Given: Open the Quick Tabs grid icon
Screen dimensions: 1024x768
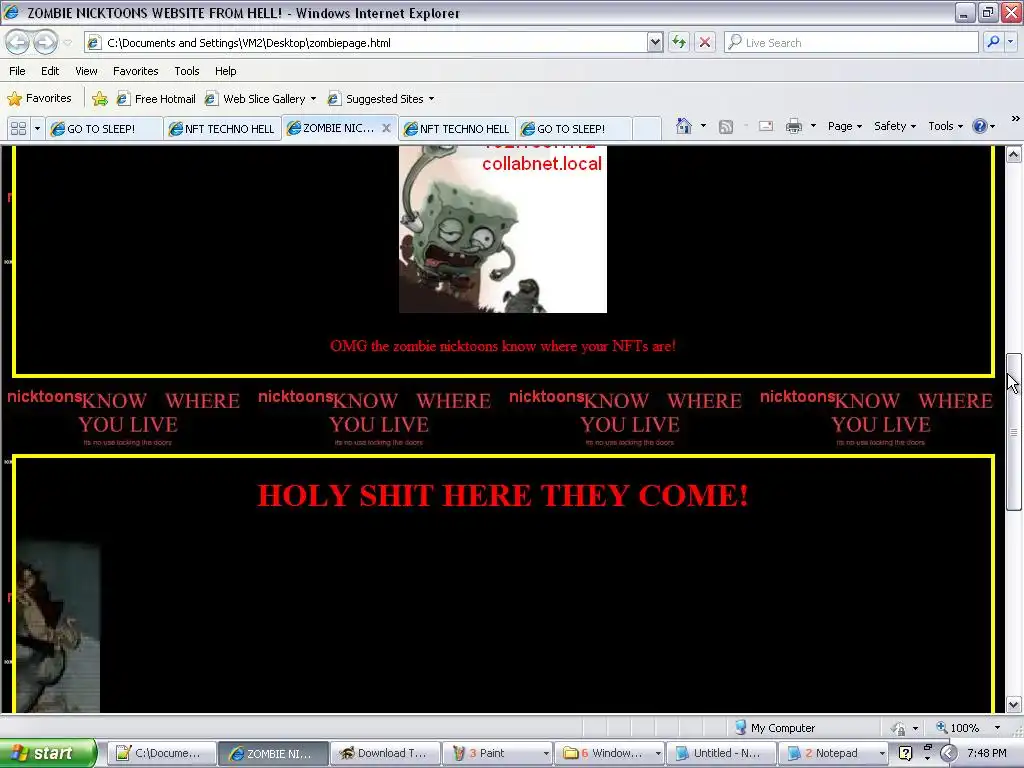Looking at the screenshot, I should click(x=18, y=129).
